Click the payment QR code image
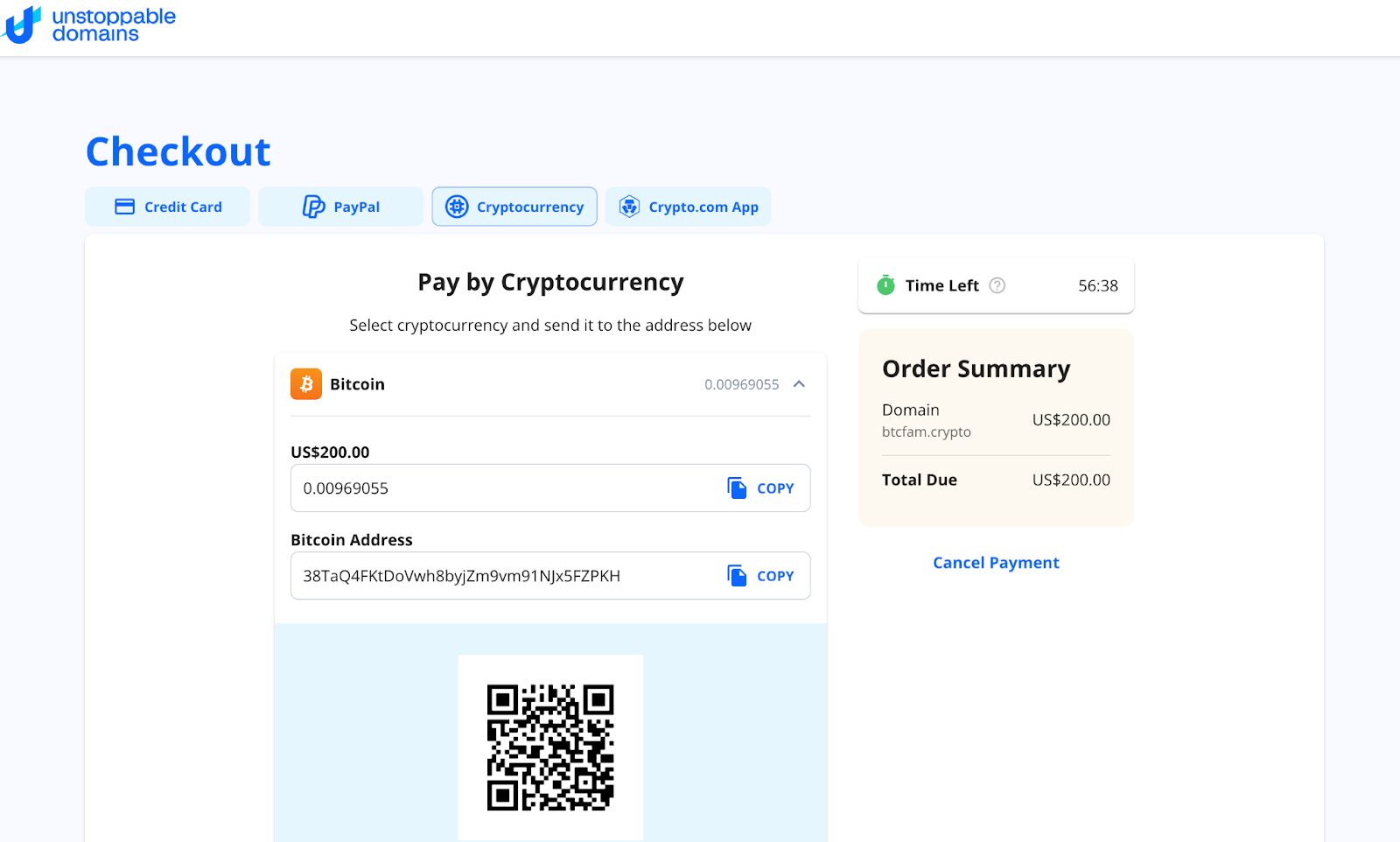 [550, 747]
